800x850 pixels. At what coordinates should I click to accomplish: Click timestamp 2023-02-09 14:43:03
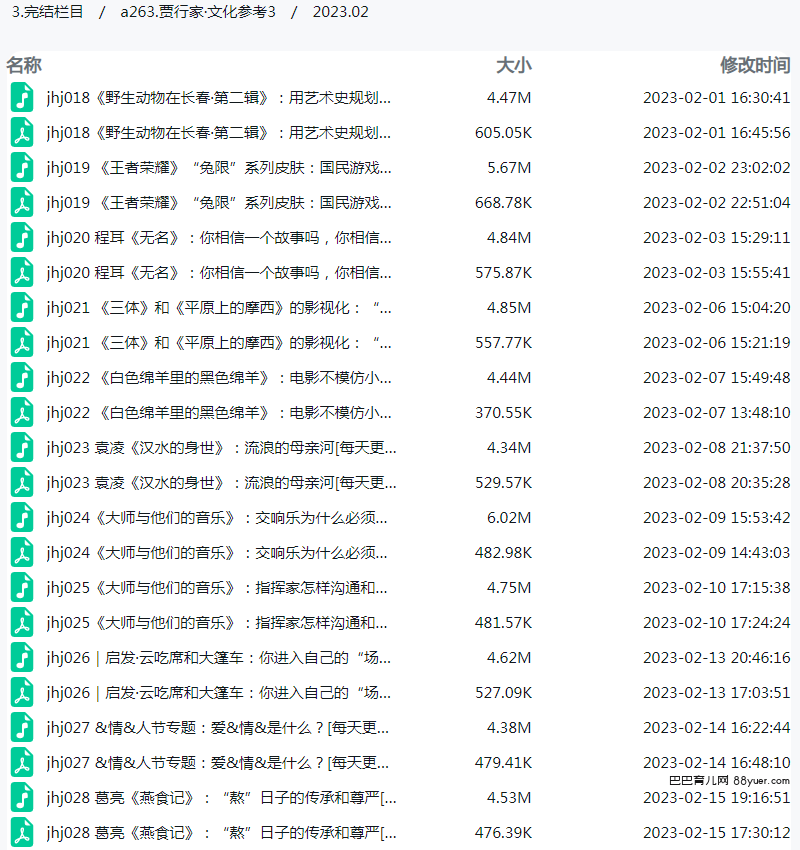(717, 552)
